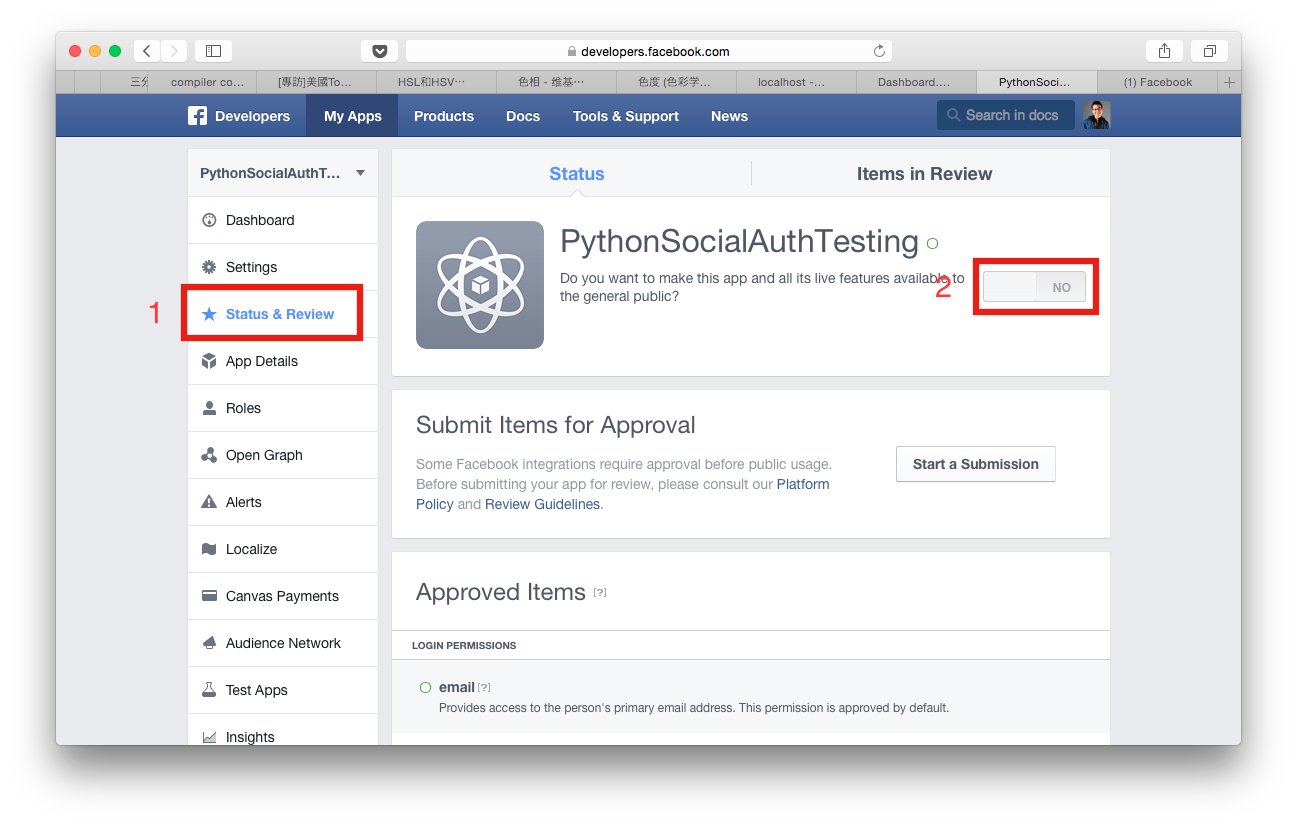Image resolution: width=1297 pixels, height=825 pixels.
Task: Click the user profile avatar in header
Action: 1096,115
